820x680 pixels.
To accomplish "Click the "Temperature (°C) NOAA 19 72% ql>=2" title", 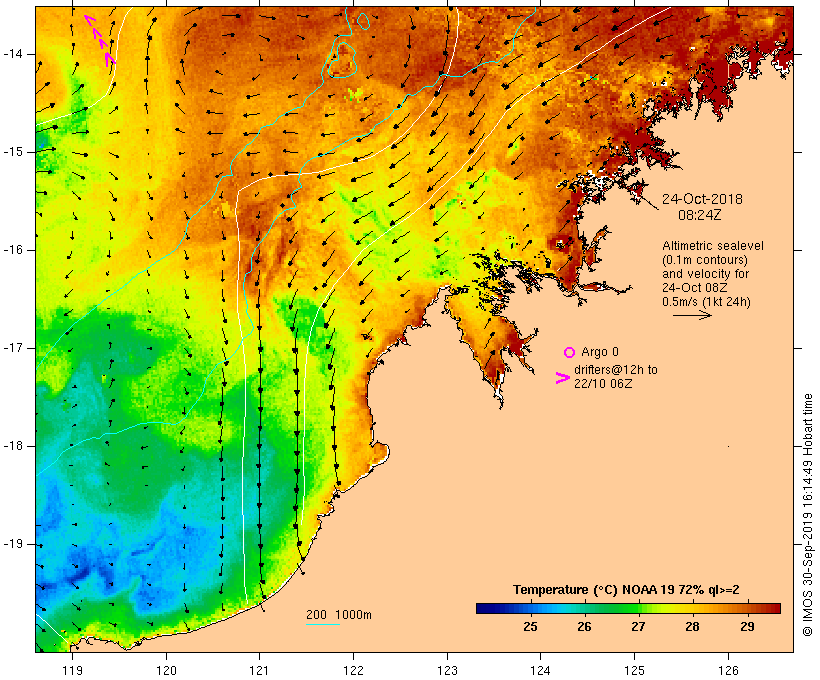I will coord(626,590).
